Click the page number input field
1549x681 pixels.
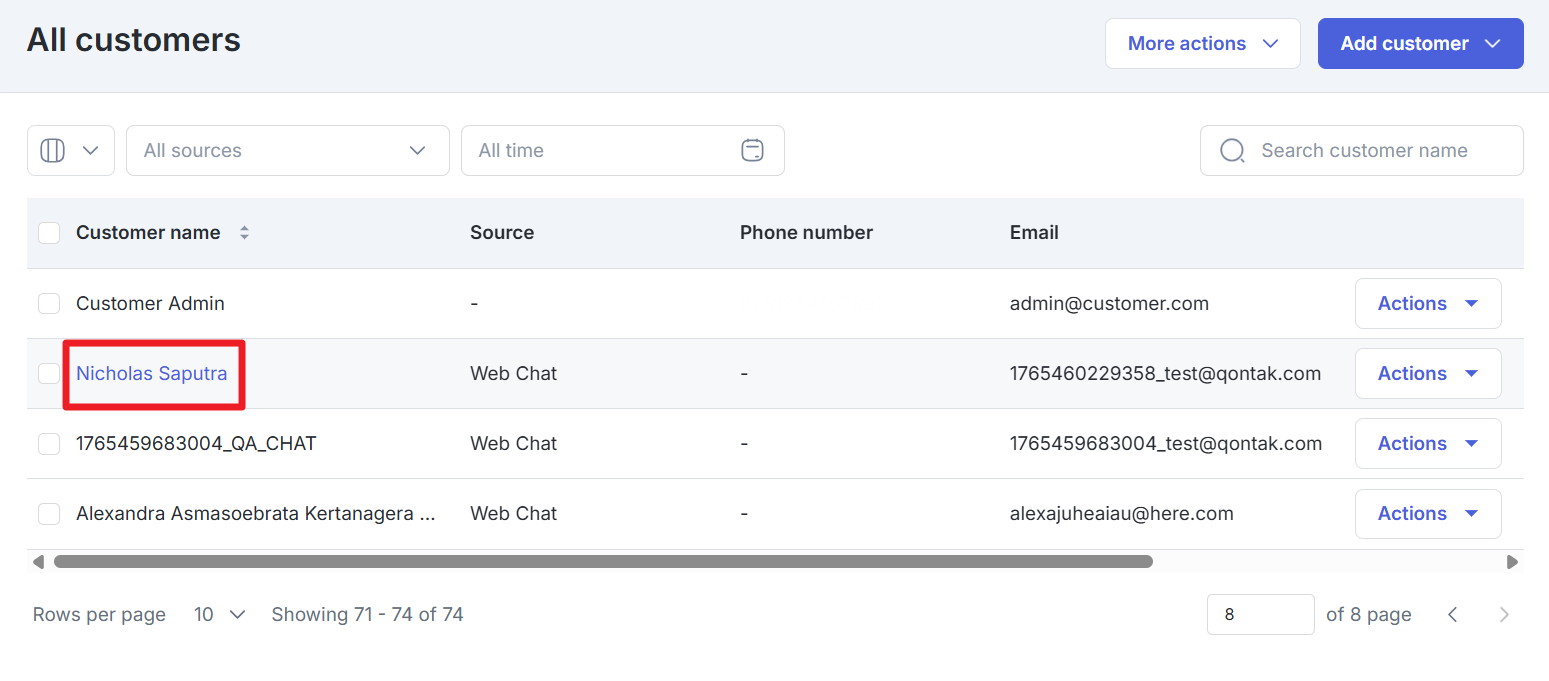point(1260,615)
